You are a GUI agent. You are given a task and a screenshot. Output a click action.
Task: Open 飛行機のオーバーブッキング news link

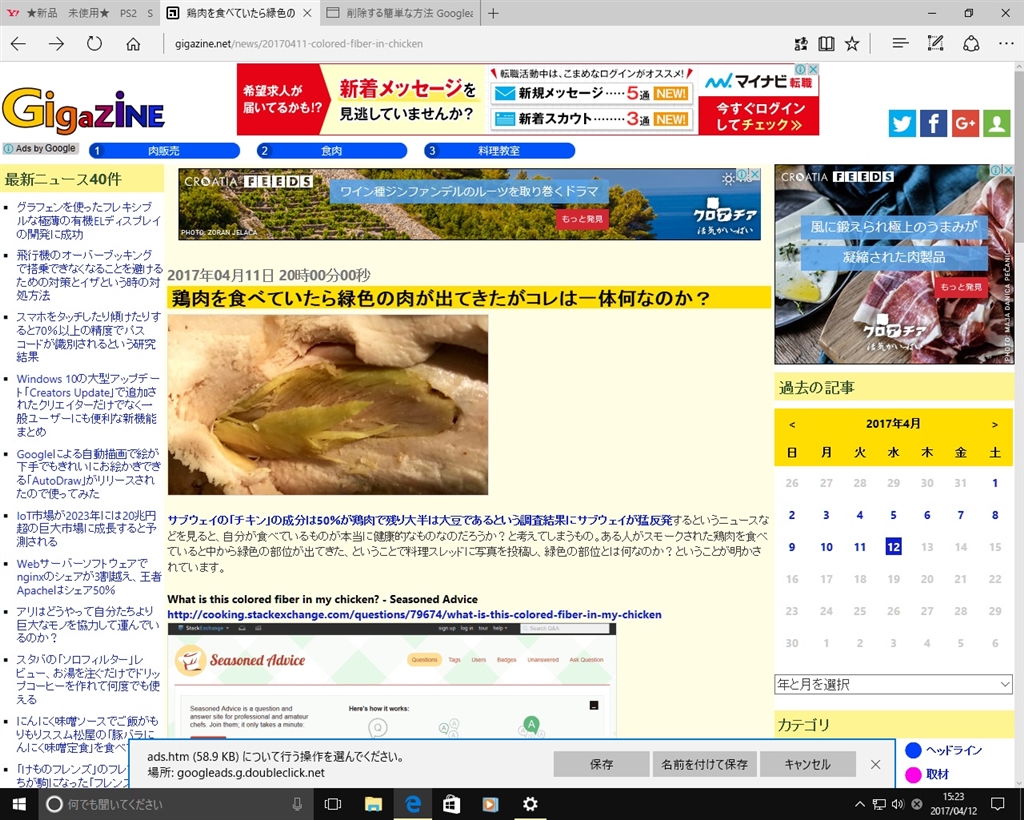point(89,275)
